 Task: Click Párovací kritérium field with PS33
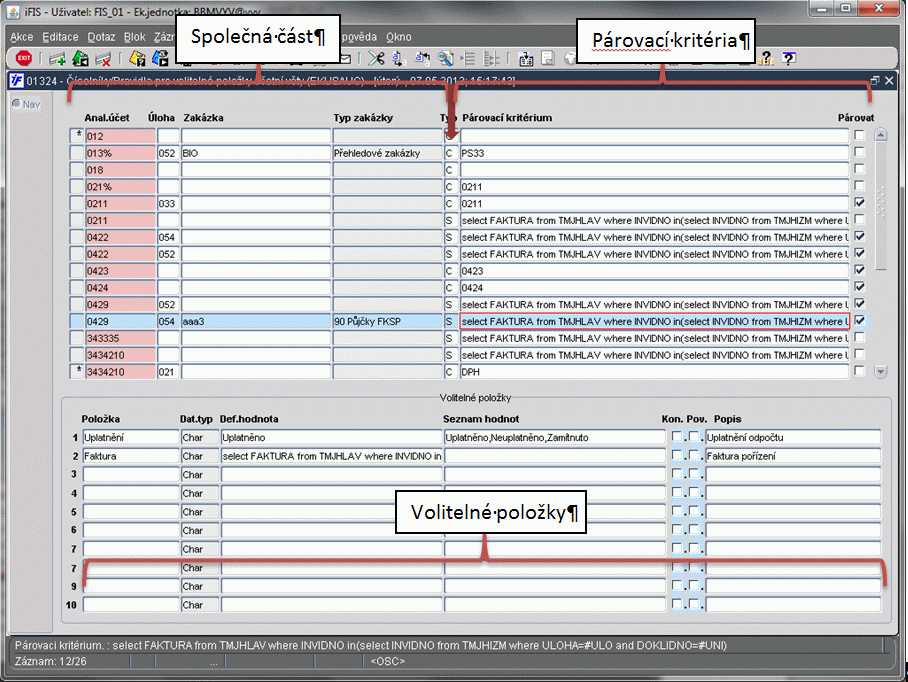click(x=654, y=153)
